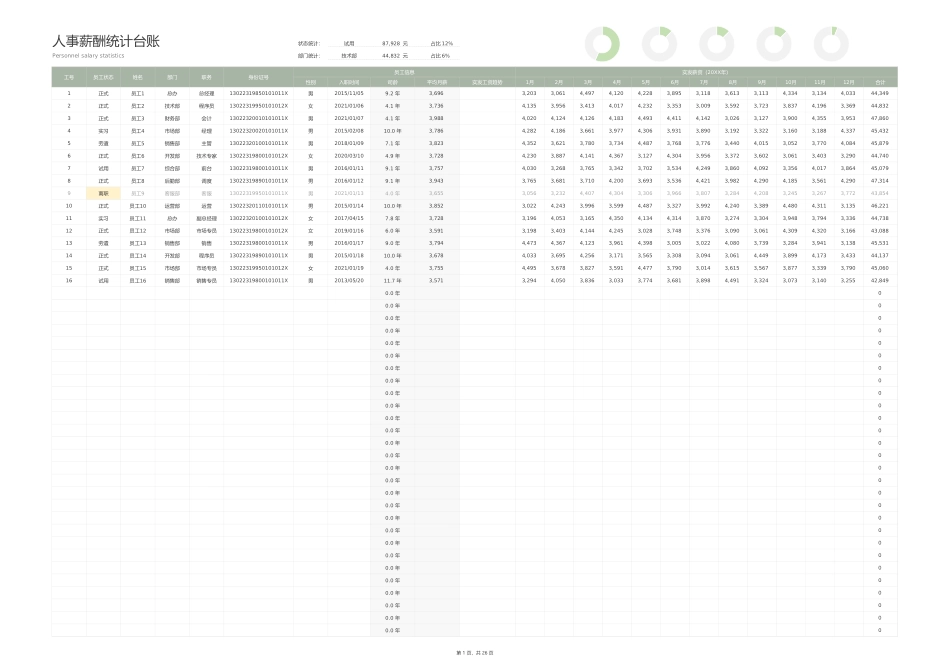Click the 人事薪酬统计台账 title
950x672 pixels.
pyautogui.click(x=106, y=42)
